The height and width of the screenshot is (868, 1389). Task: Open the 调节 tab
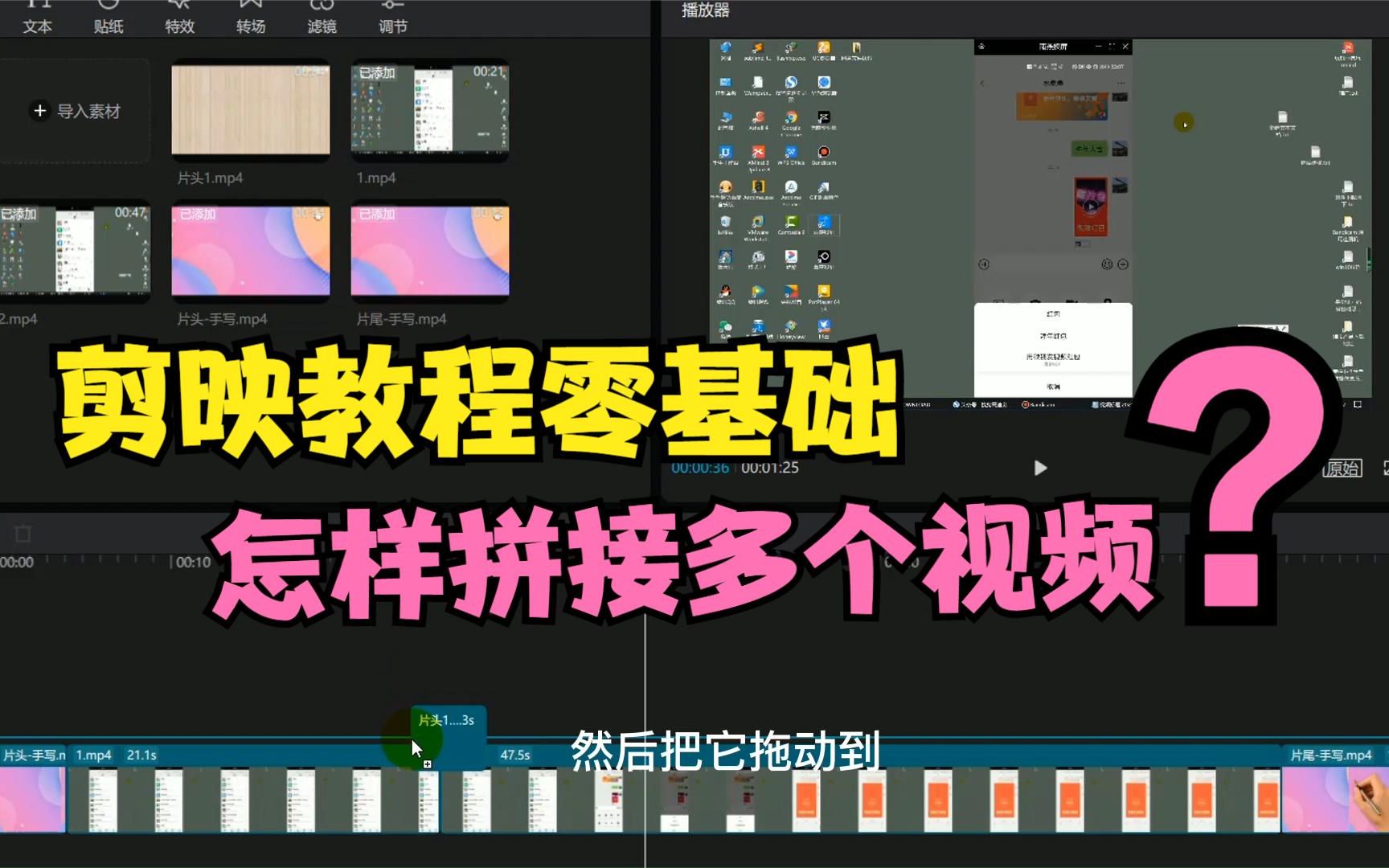[393, 18]
